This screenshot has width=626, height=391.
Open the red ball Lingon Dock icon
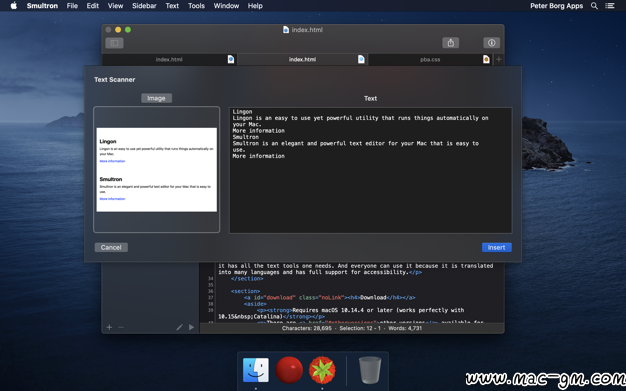[289, 370]
